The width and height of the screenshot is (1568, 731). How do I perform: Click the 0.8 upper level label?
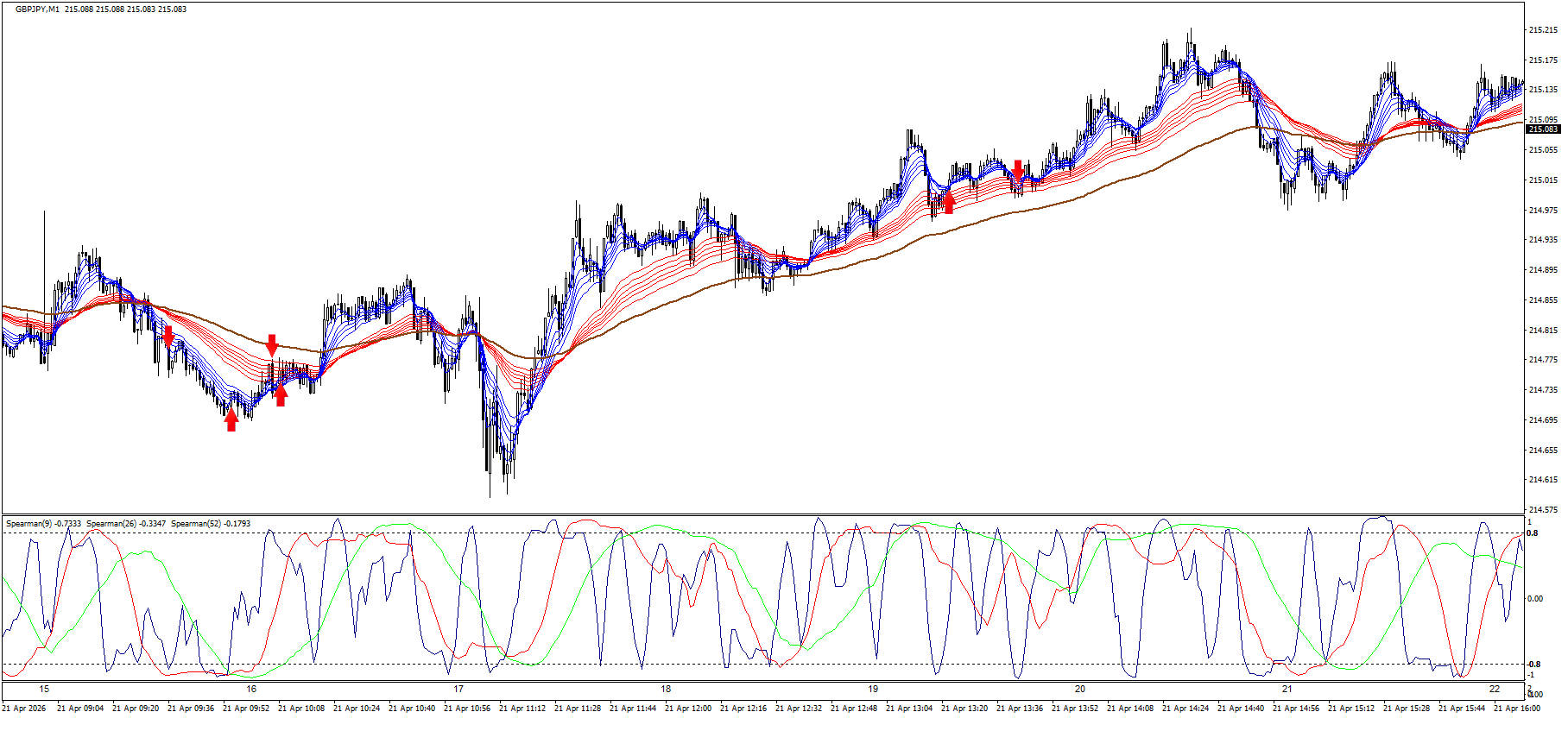pos(1533,533)
